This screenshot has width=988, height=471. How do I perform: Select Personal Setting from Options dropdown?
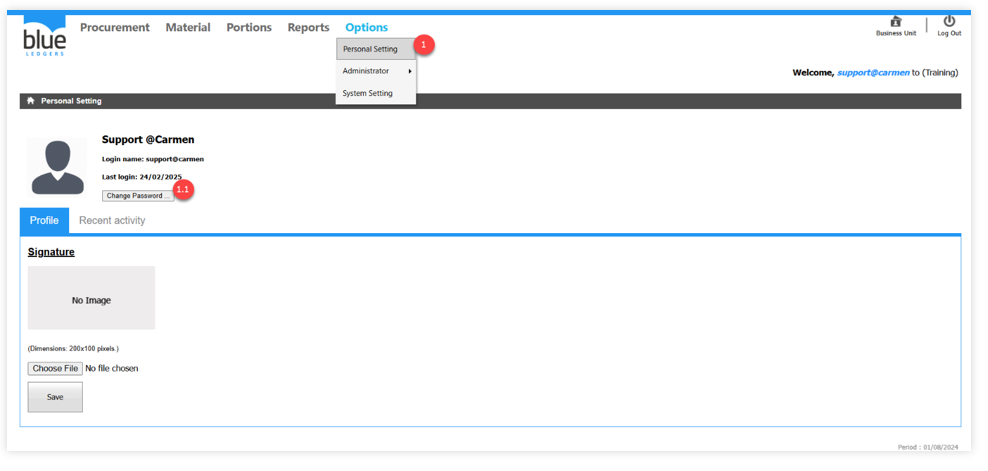pyautogui.click(x=370, y=49)
